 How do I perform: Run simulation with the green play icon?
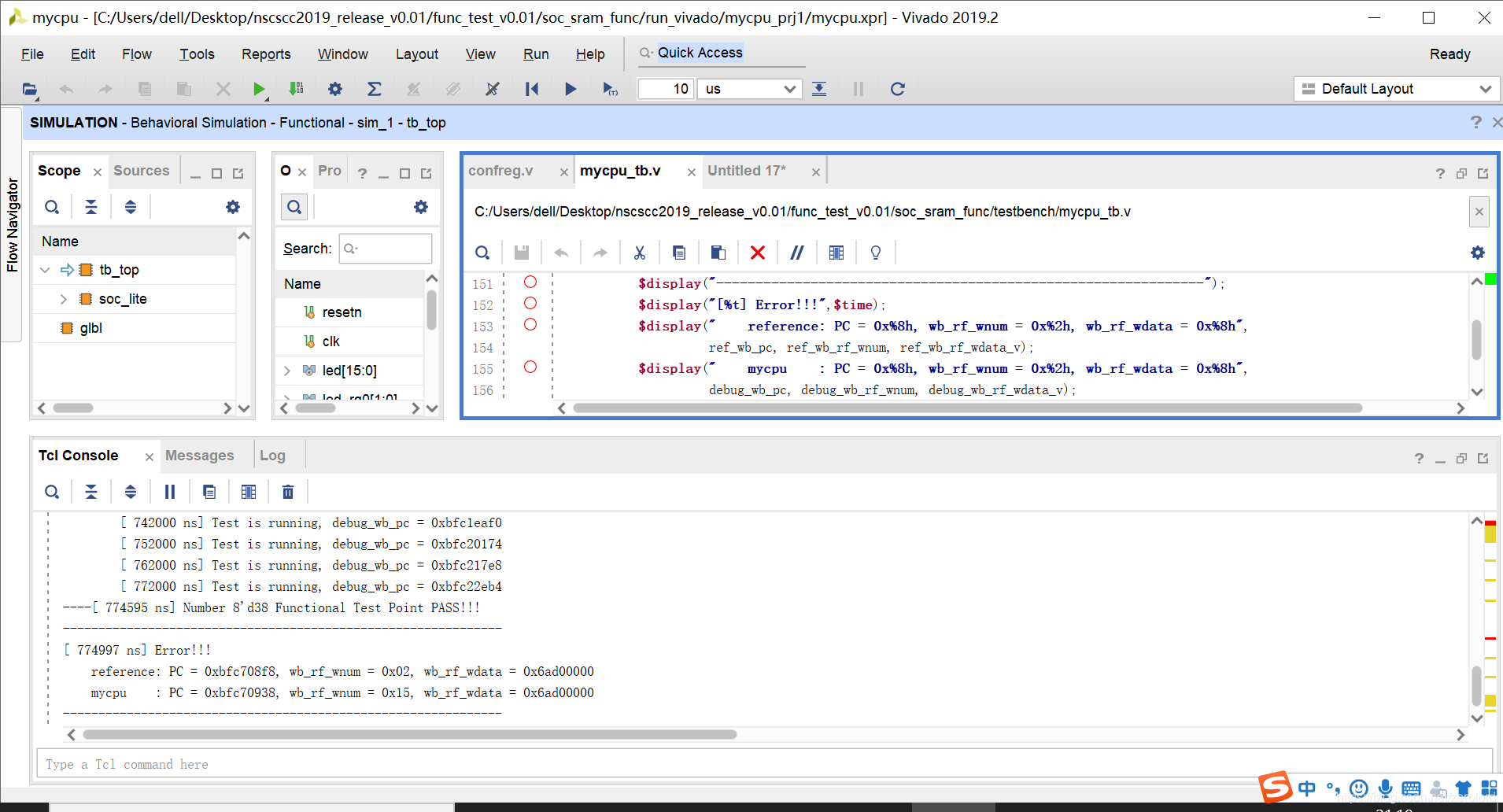coord(258,89)
